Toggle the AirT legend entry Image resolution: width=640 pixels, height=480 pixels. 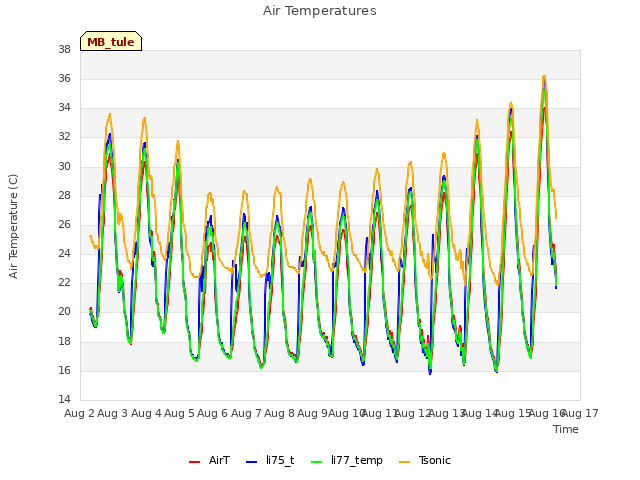pyautogui.click(x=209, y=460)
